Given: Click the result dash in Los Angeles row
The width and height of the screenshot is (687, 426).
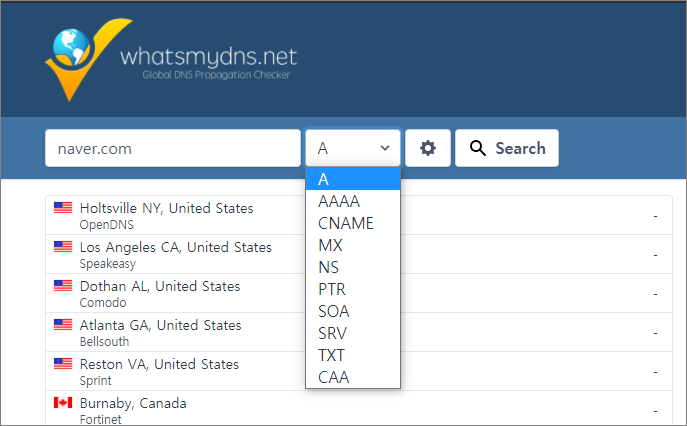Looking at the screenshot, I should (x=655, y=255).
